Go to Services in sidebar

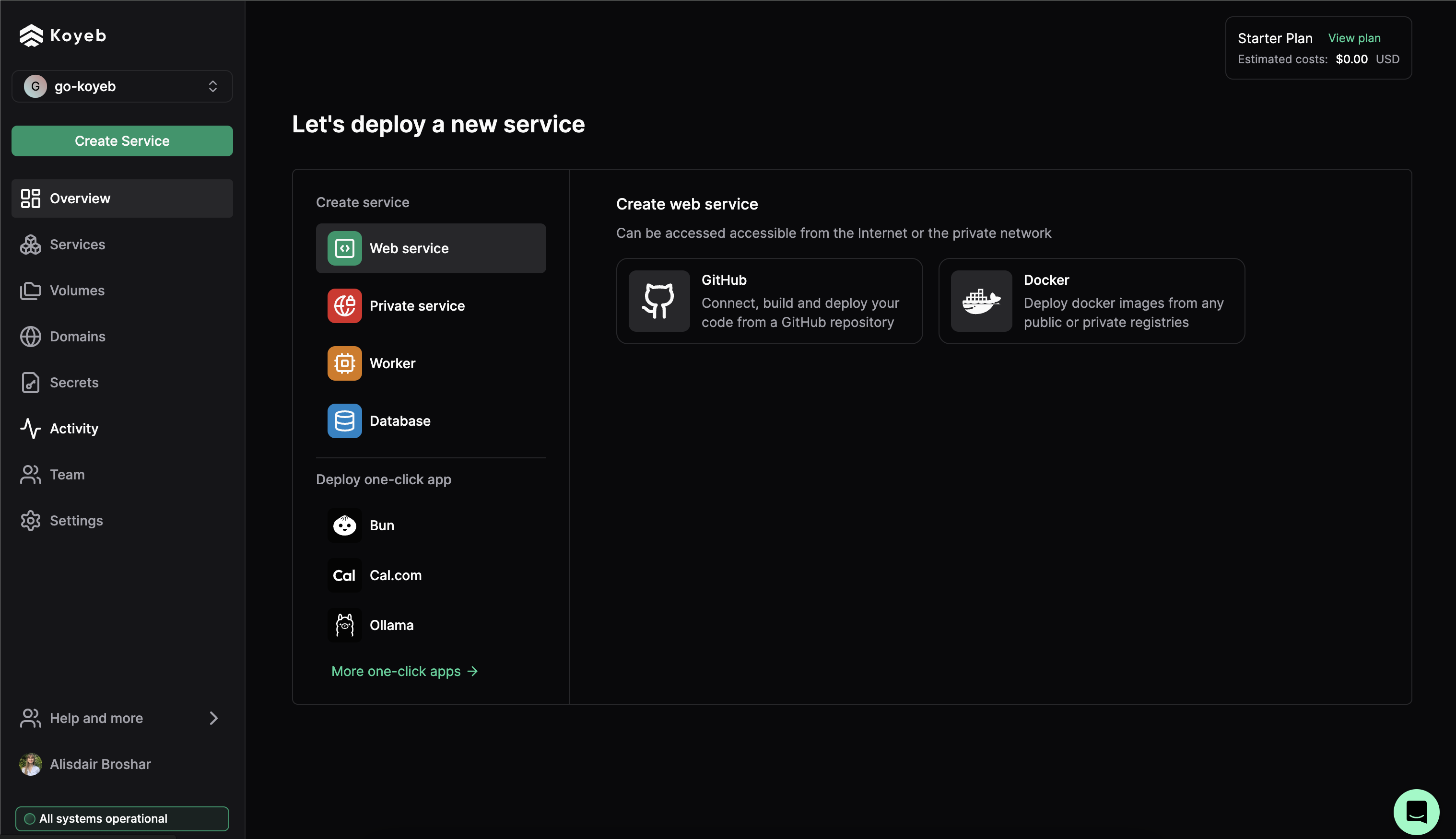coord(122,245)
